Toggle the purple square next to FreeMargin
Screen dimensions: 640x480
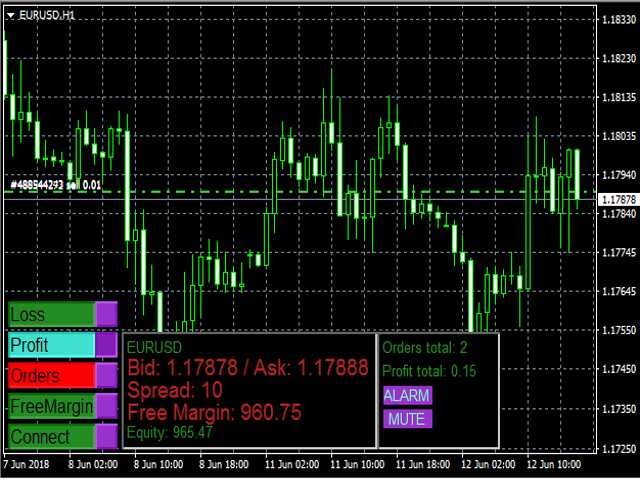coord(107,406)
